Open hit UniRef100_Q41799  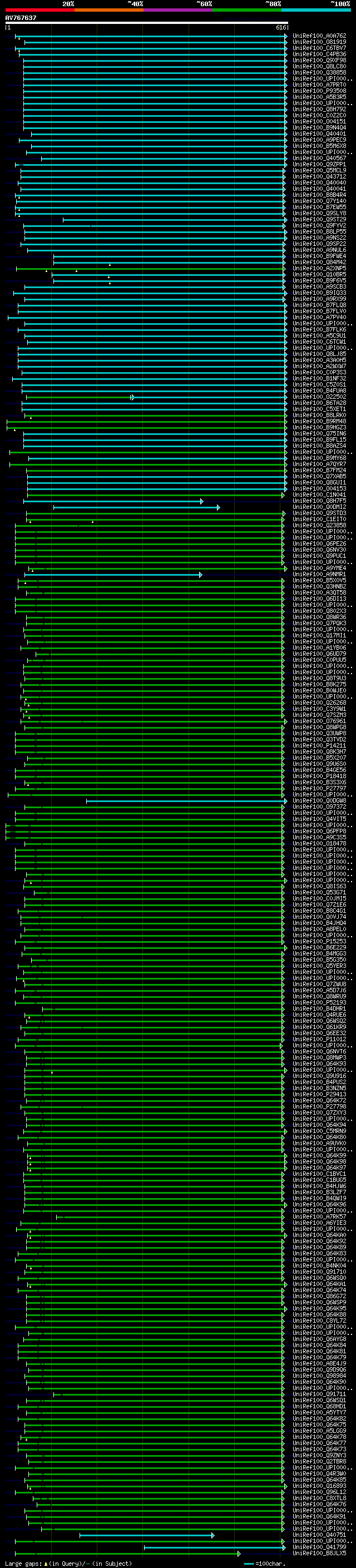(x=319, y=1547)
